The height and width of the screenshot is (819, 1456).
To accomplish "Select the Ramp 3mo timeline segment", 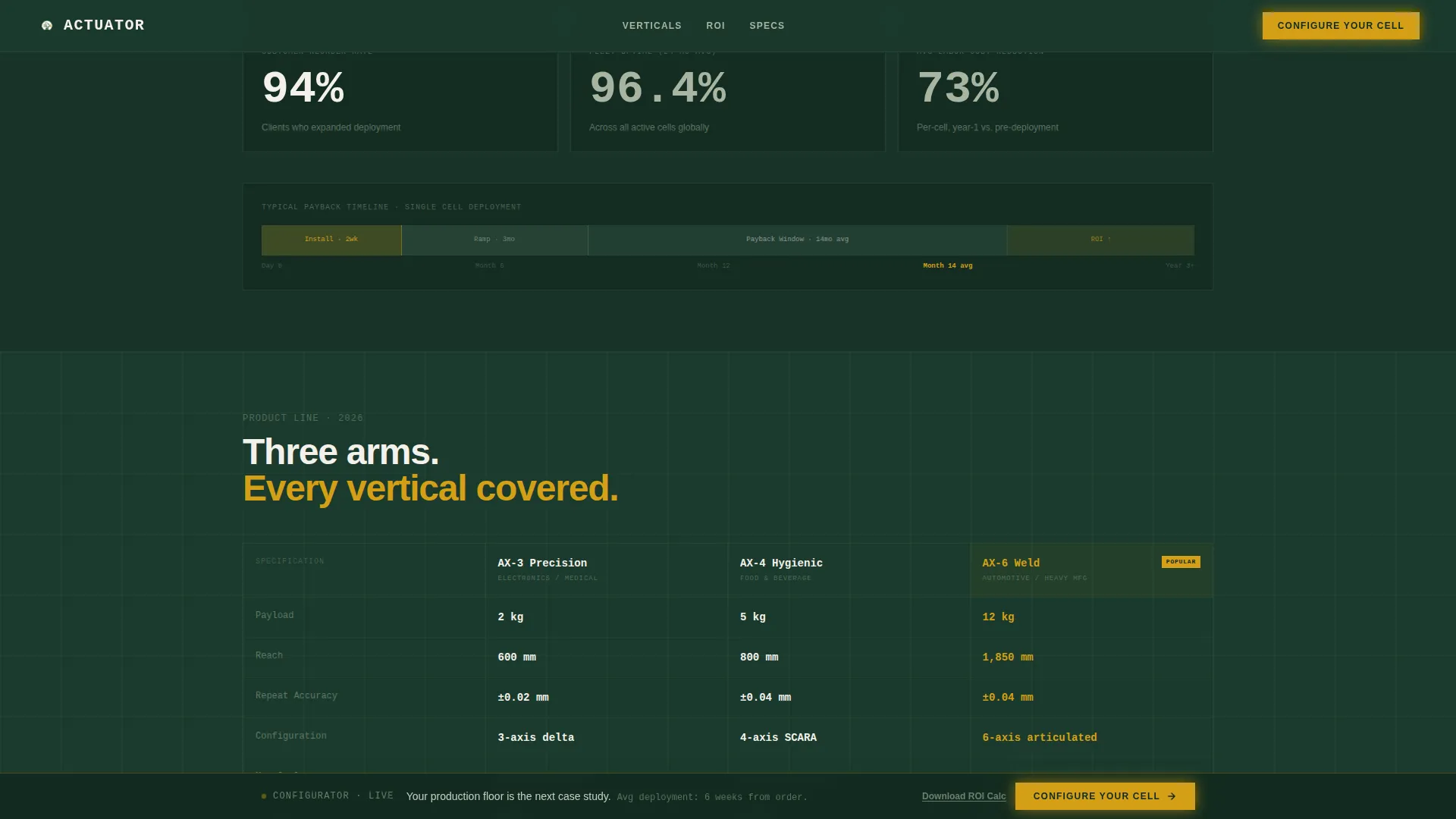I will point(494,240).
